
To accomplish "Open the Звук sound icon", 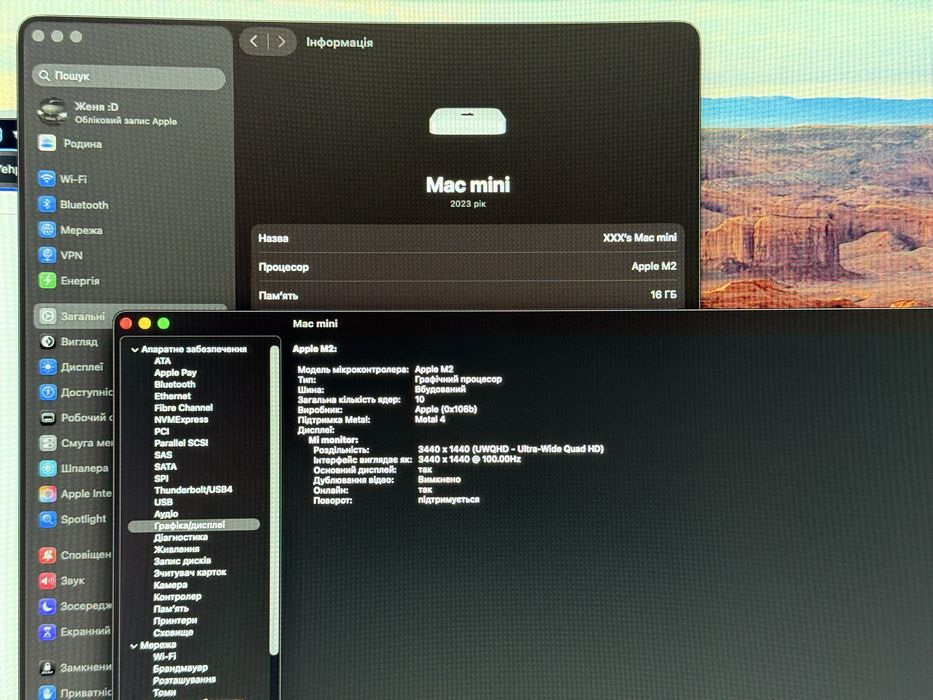I will pos(48,580).
